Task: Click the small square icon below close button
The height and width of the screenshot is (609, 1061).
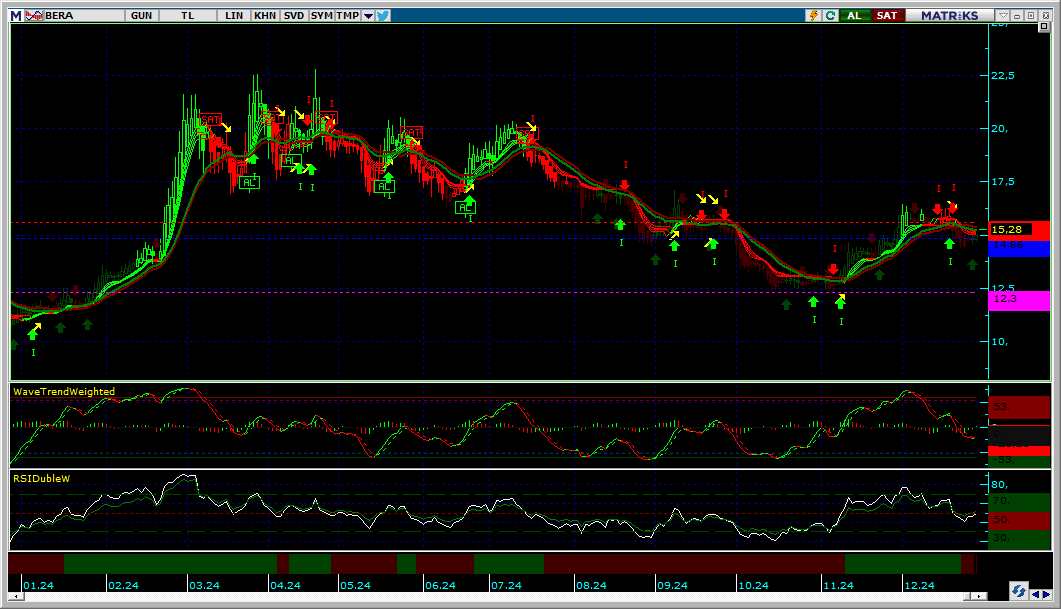Action: (x=1045, y=26)
